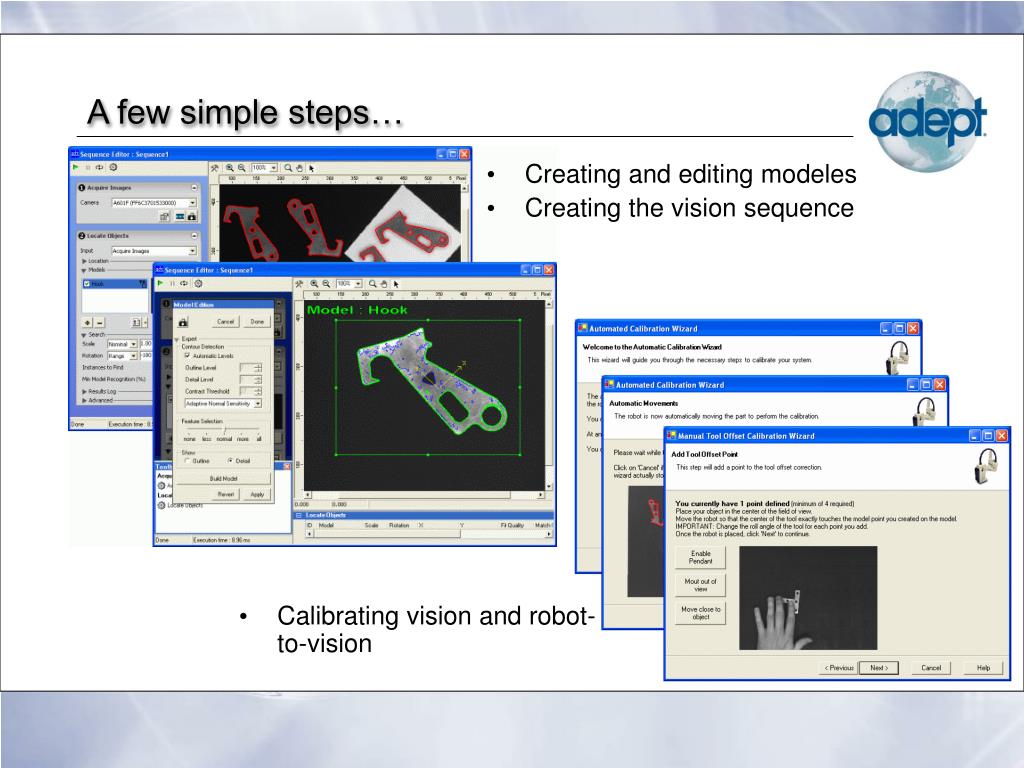Screen dimensions: 1024x768
Task: Click camera preview image in Tool Offset wizard
Action: (x=808, y=598)
